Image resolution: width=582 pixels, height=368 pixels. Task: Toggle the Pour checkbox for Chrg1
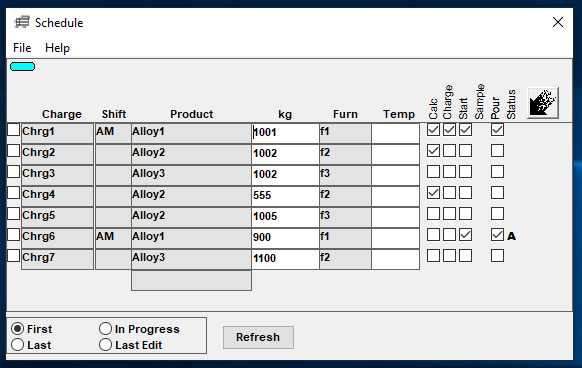[497, 130]
